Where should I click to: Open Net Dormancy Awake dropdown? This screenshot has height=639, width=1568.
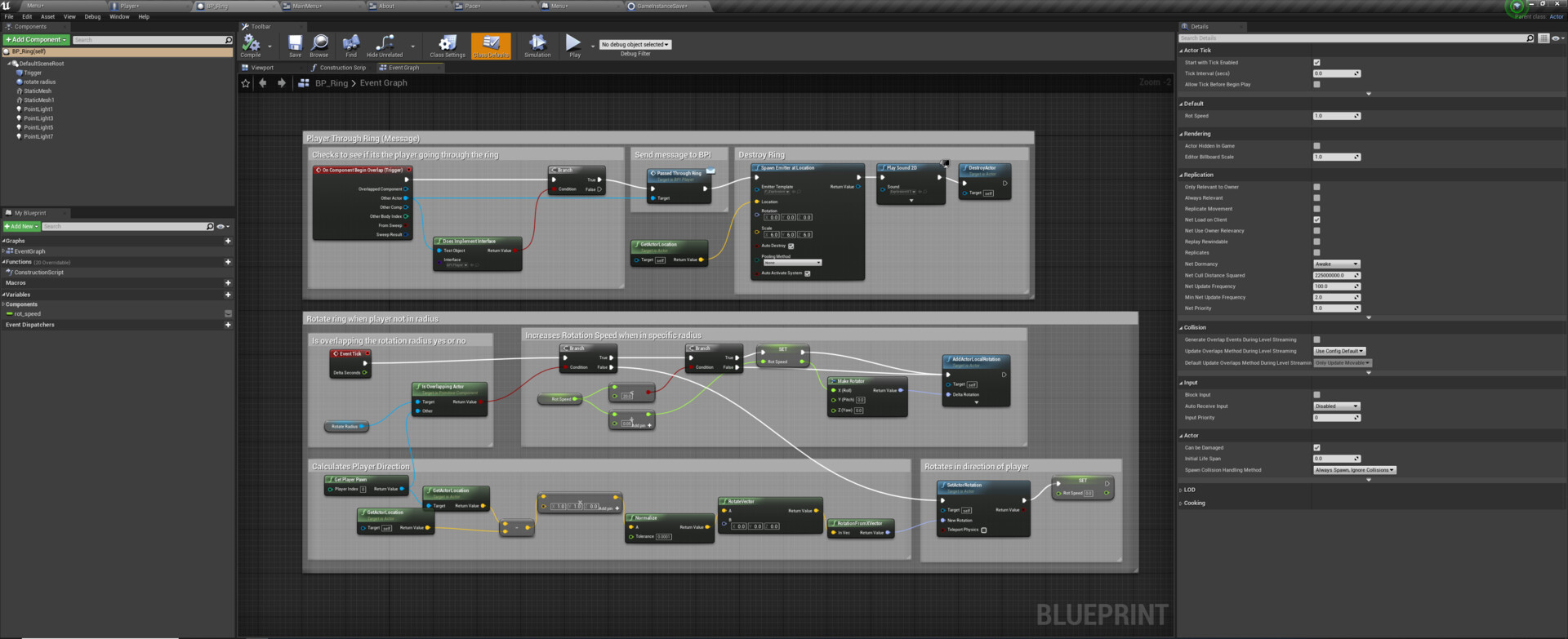(x=1336, y=264)
